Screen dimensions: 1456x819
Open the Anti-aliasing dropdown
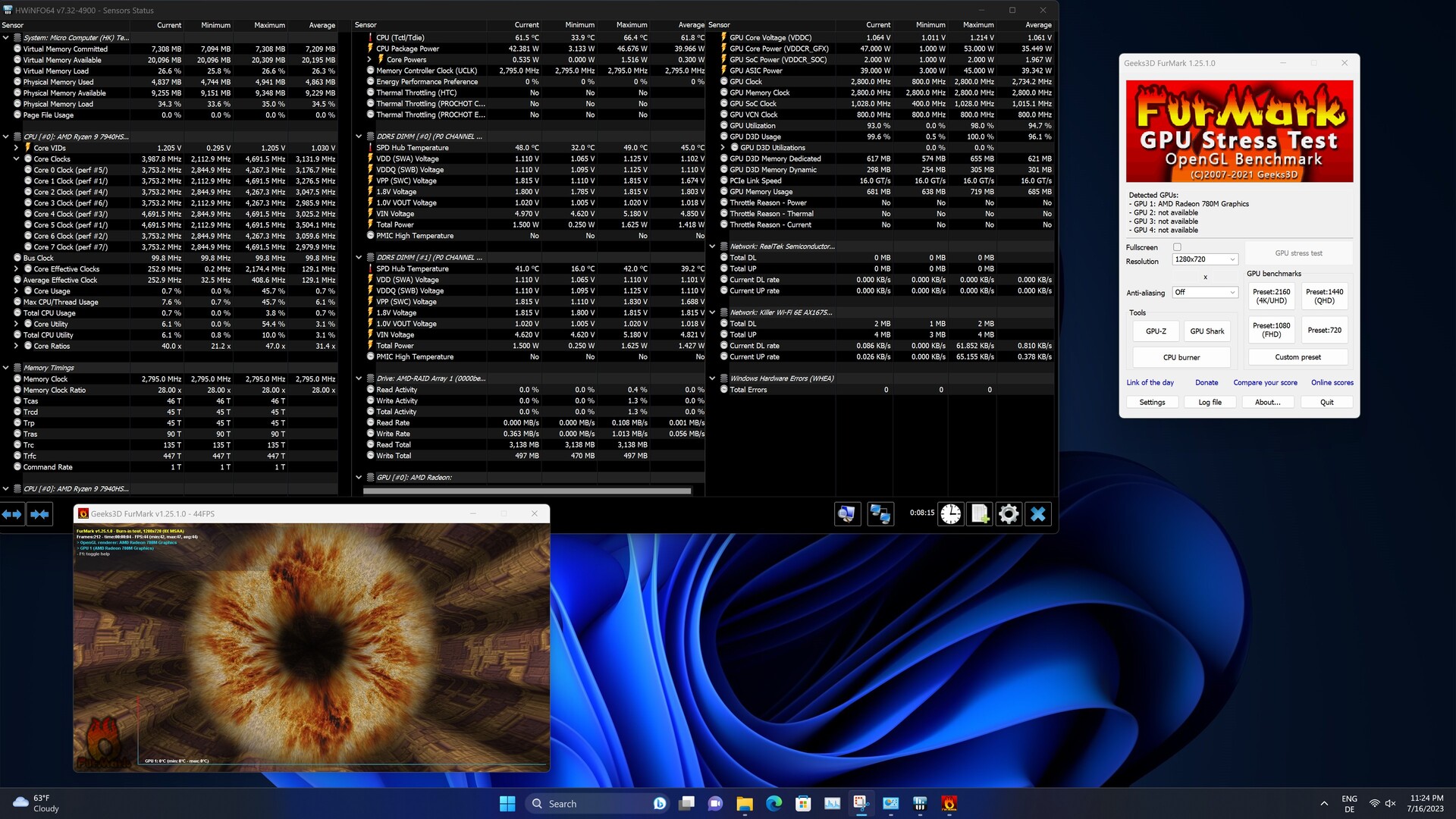(1204, 293)
